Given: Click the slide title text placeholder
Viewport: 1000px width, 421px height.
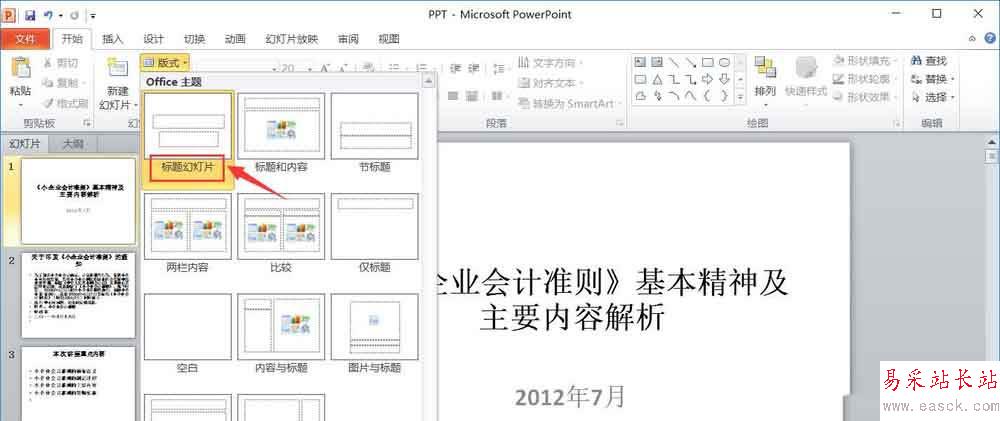Looking at the screenshot, I should [611, 300].
